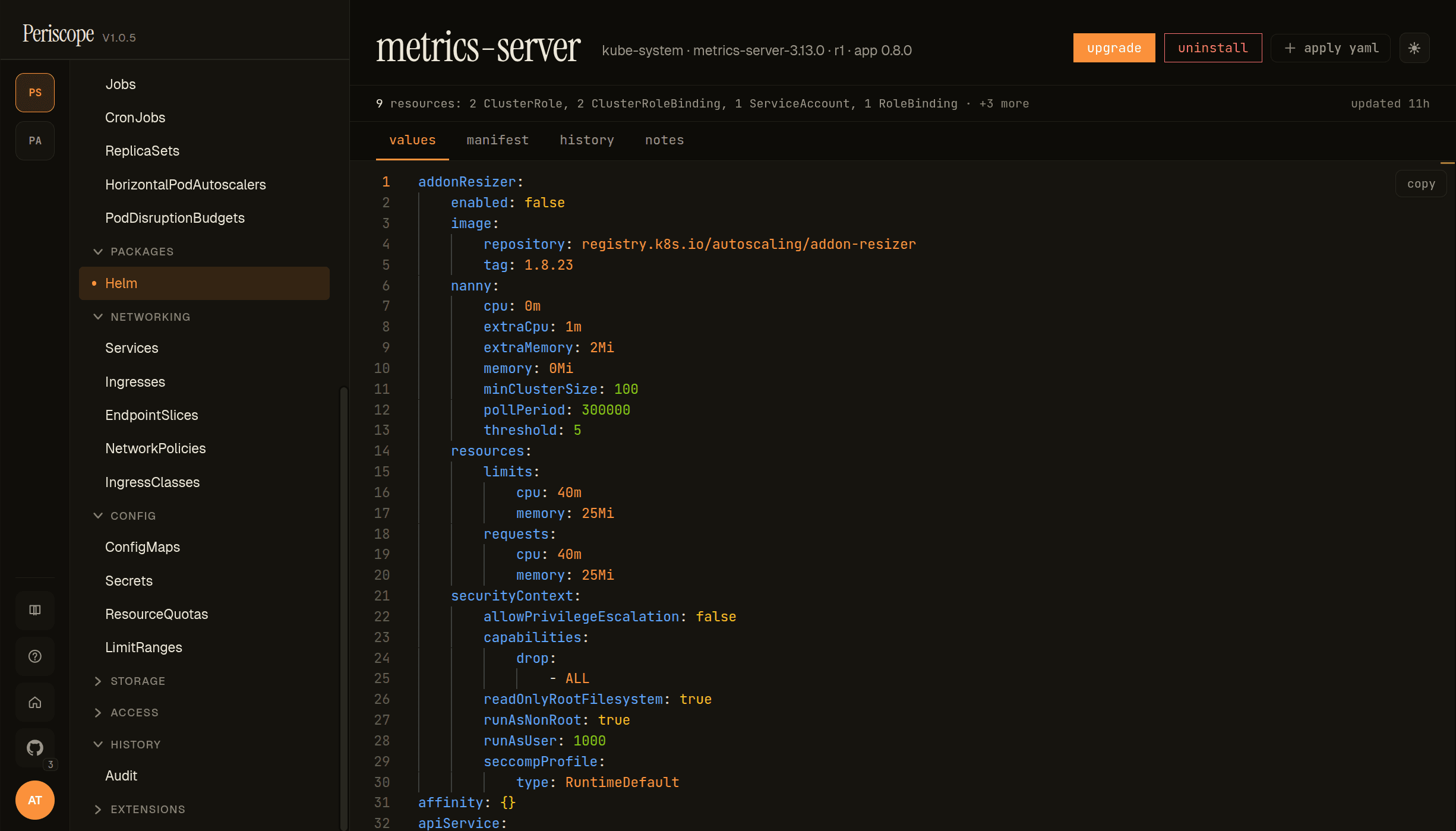Toggle the light/dark theme sun icon

point(1414,48)
